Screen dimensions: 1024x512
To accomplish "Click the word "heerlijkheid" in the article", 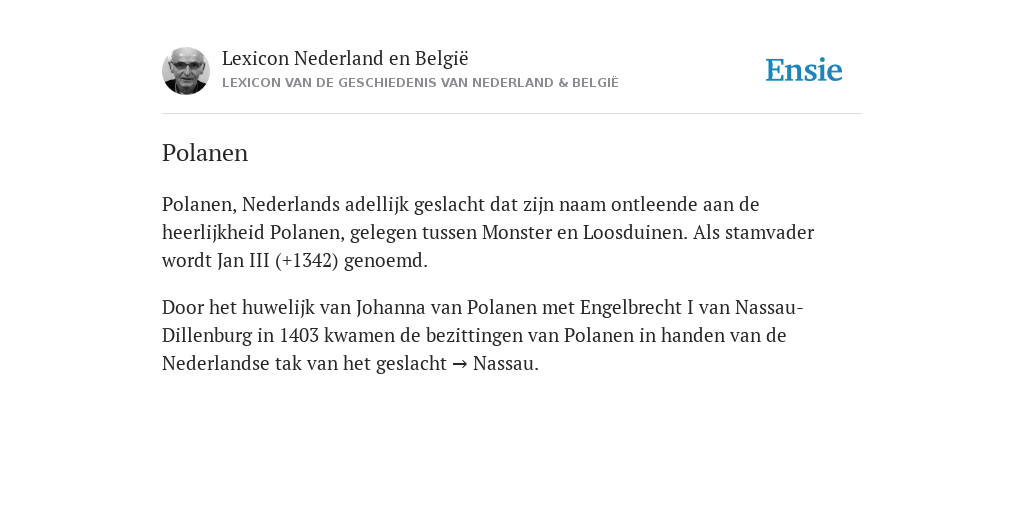I will coord(214,232).
